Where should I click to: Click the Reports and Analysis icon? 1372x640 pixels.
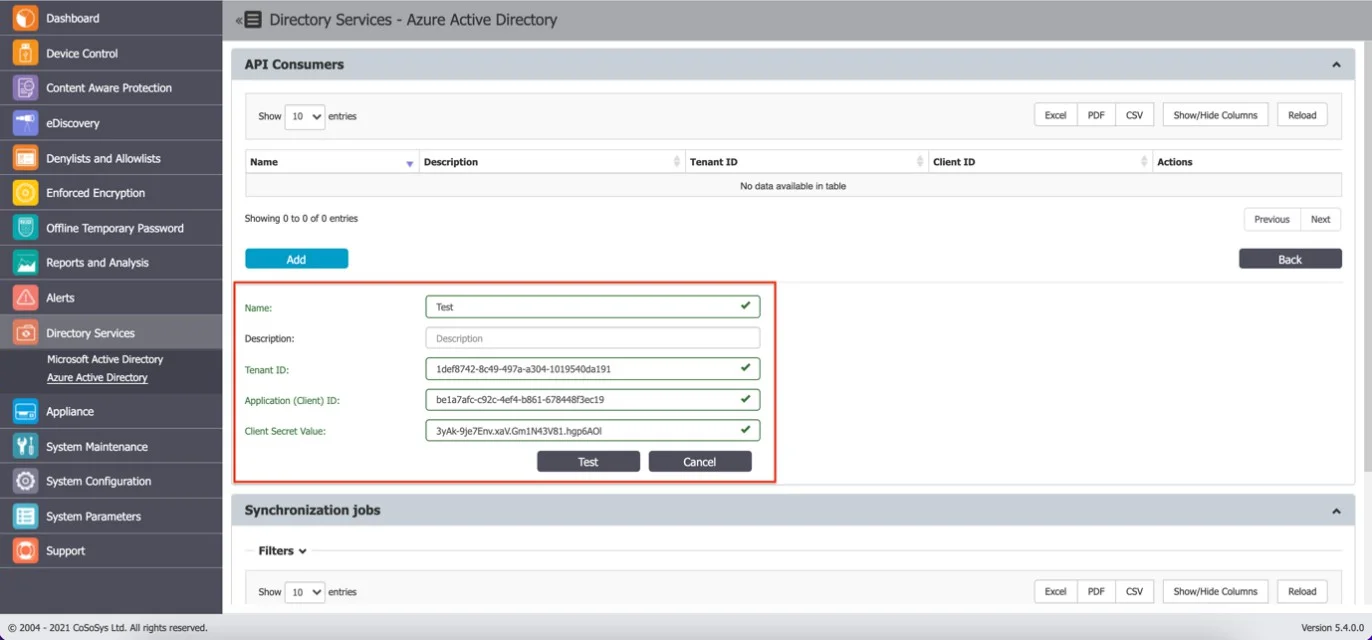[x=25, y=263]
